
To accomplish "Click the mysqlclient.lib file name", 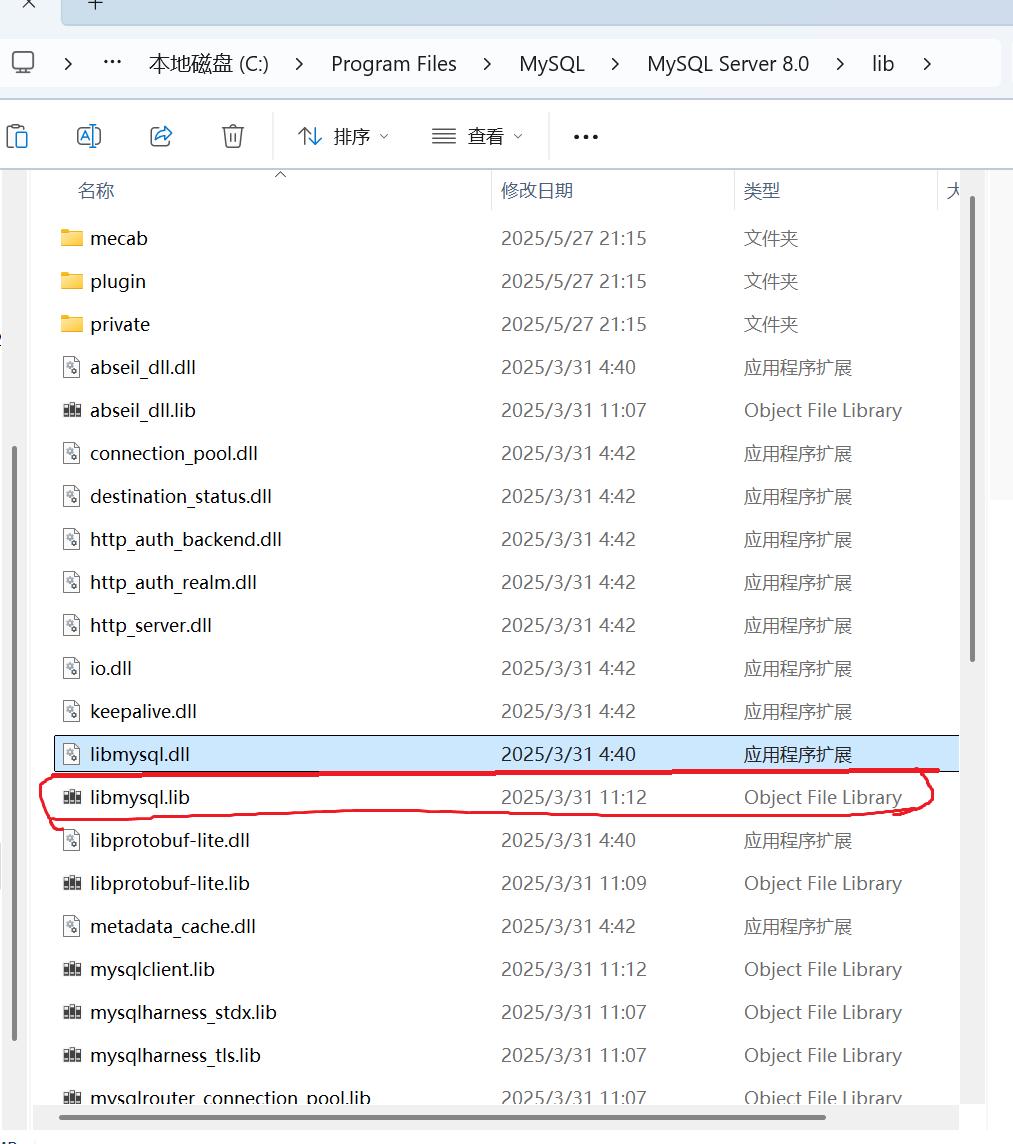I will coord(152,970).
